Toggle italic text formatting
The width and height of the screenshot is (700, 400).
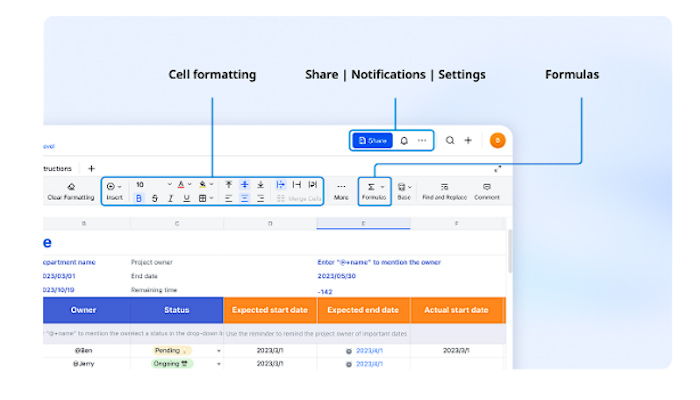pyautogui.click(x=171, y=198)
